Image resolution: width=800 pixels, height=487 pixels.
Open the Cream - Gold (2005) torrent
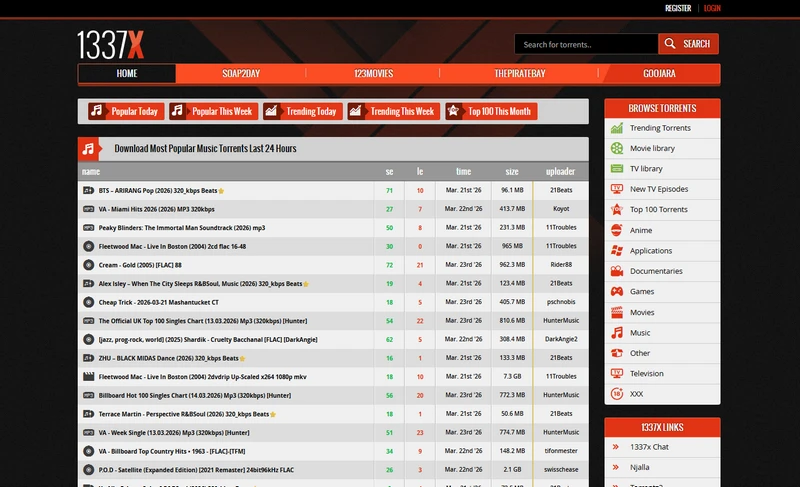(x=140, y=265)
